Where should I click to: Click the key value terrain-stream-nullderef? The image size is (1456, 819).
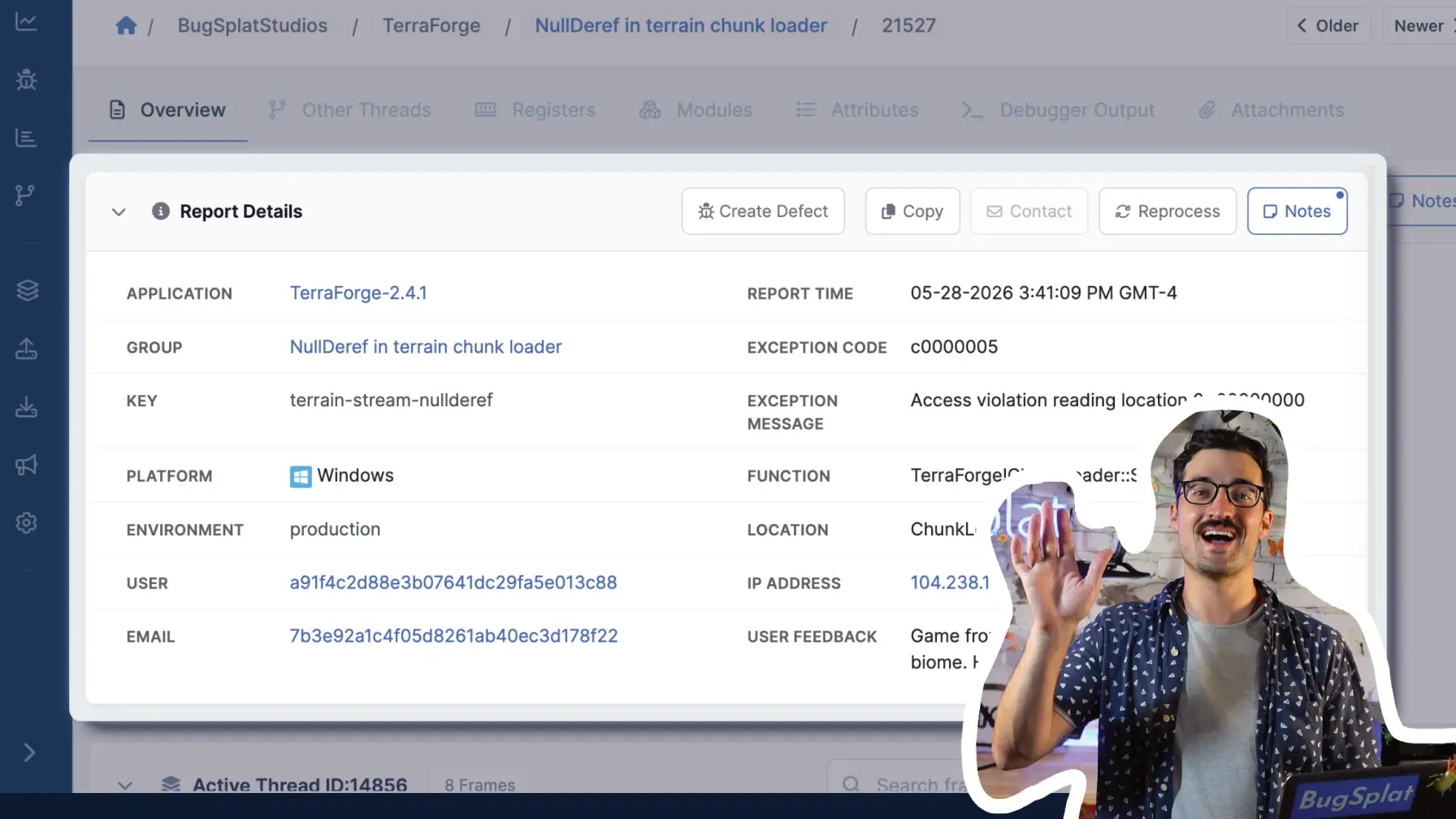coord(391,401)
